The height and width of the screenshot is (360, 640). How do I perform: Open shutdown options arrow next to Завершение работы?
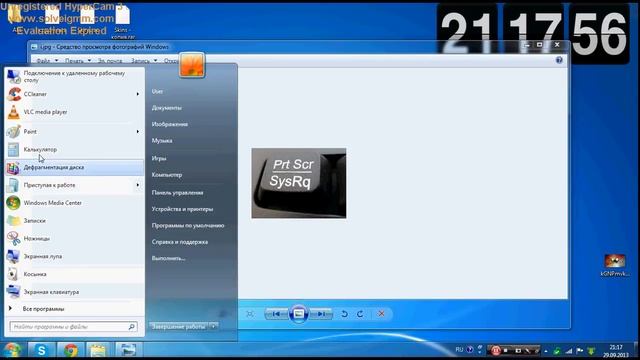pyautogui.click(x=213, y=327)
